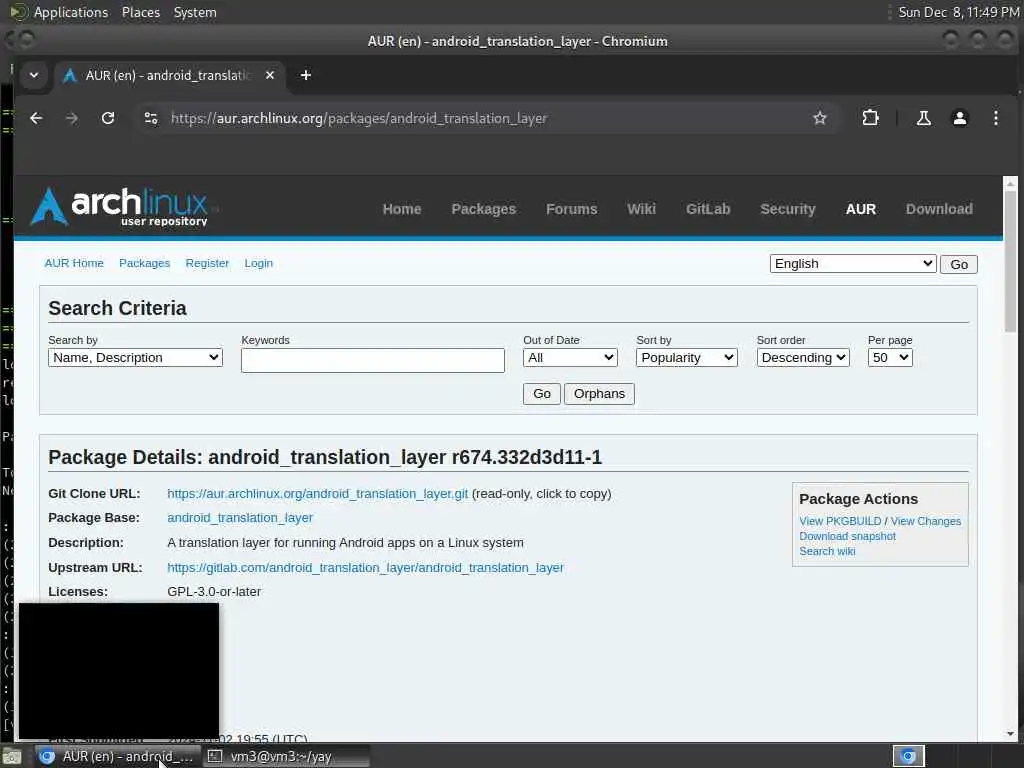Click the page vertical scrollbar thumb
The image size is (1024, 768).
tap(1010, 261)
